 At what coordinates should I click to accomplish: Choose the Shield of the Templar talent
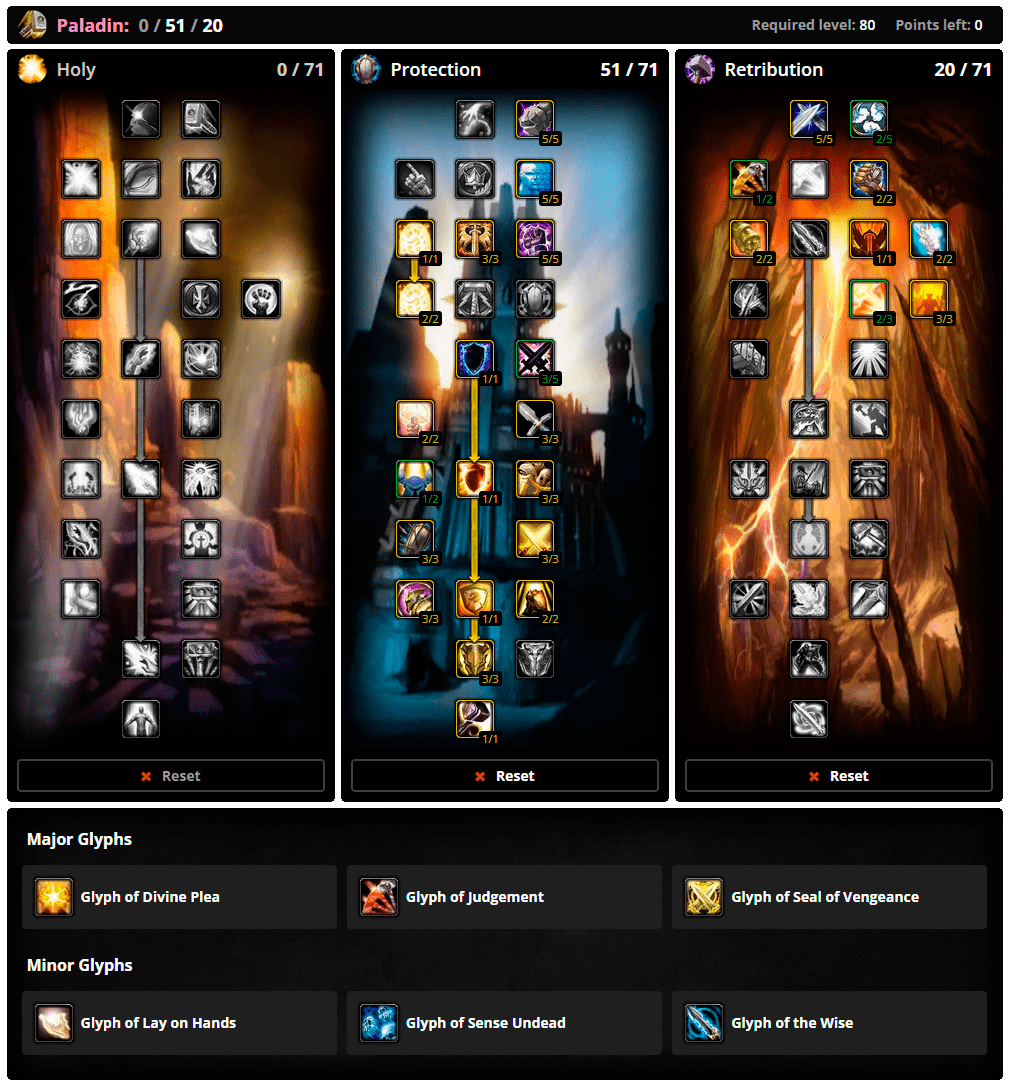point(475,659)
